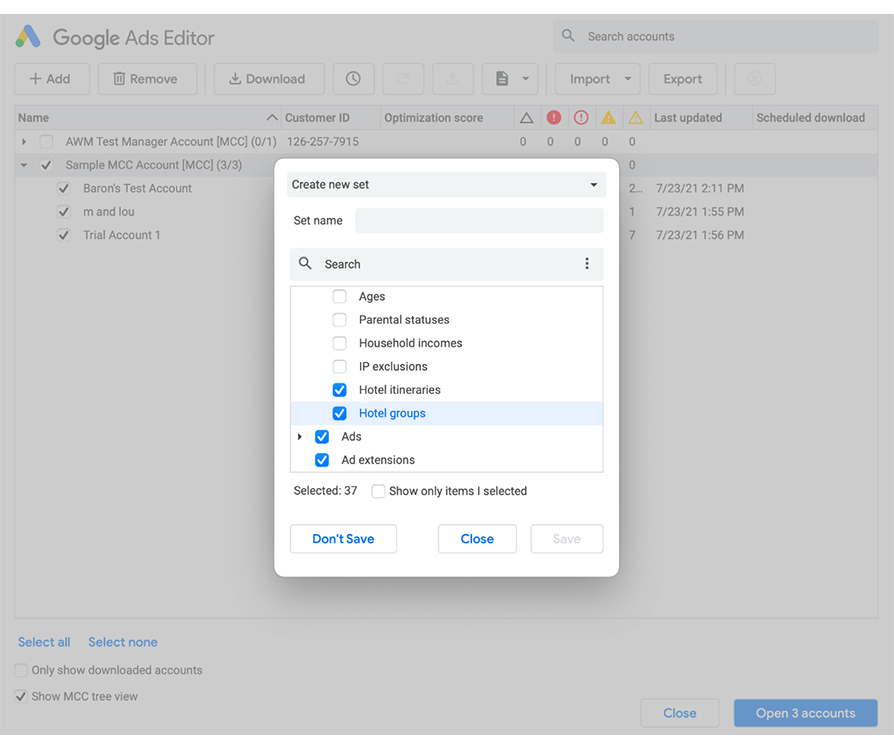The image size is (894, 749).
Task: Click the dialog Close button
Action: (x=477, y=539)
